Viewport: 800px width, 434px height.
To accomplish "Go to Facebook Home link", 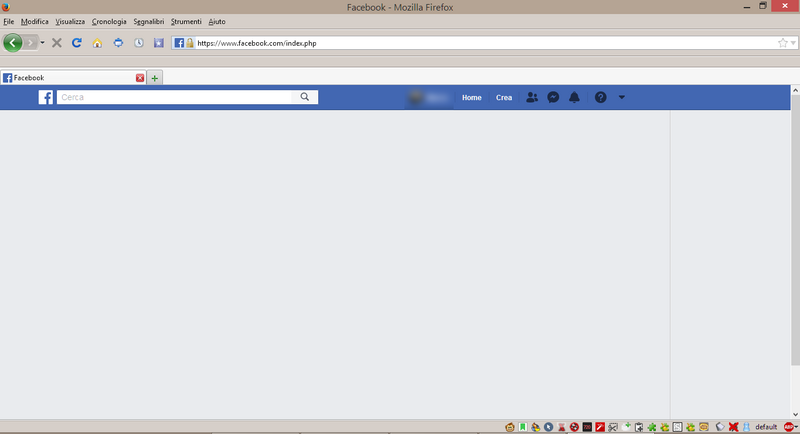I will 471,97.
